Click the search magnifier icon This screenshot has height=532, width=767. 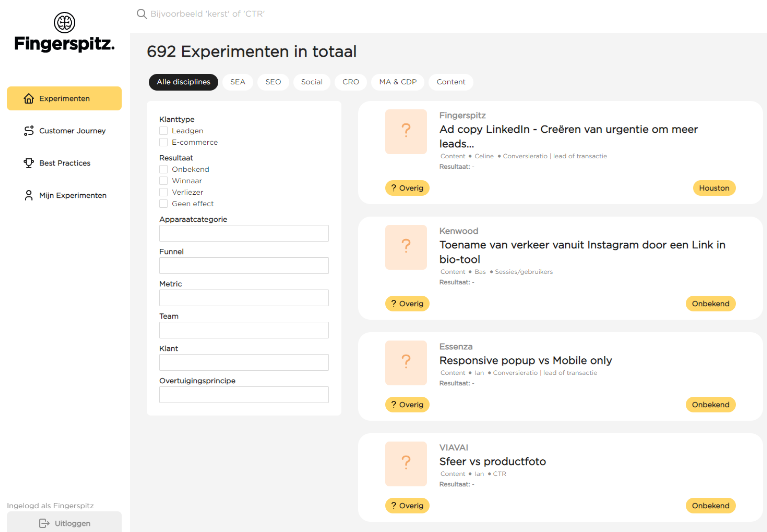click(x=141, y=14)
